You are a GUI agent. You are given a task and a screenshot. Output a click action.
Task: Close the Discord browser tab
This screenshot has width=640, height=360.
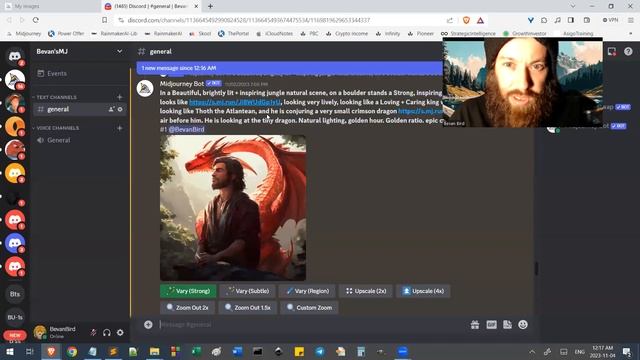click(x=196, y=7)
